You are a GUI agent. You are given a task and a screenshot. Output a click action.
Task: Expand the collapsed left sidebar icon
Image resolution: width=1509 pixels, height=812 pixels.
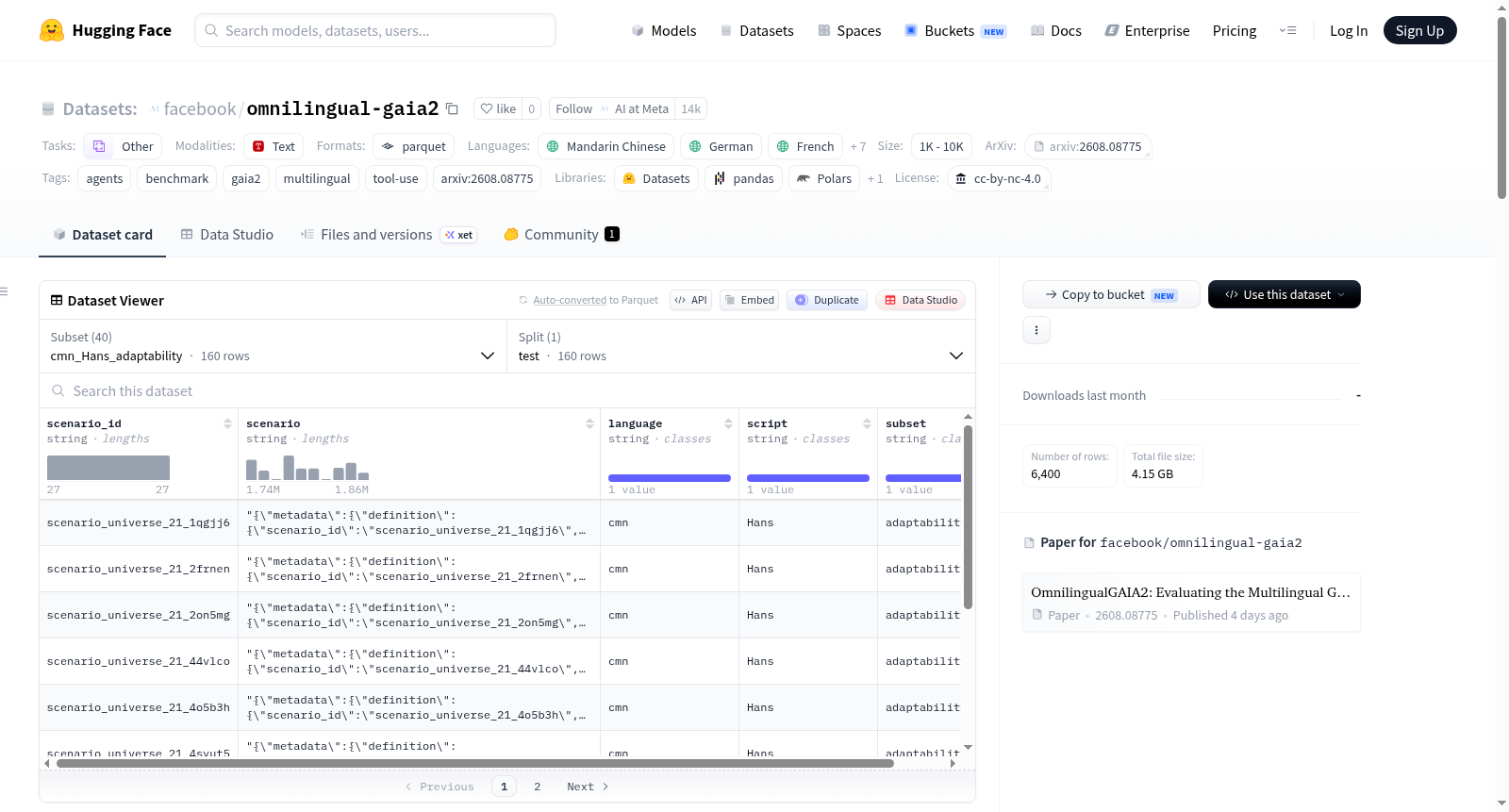4,291
